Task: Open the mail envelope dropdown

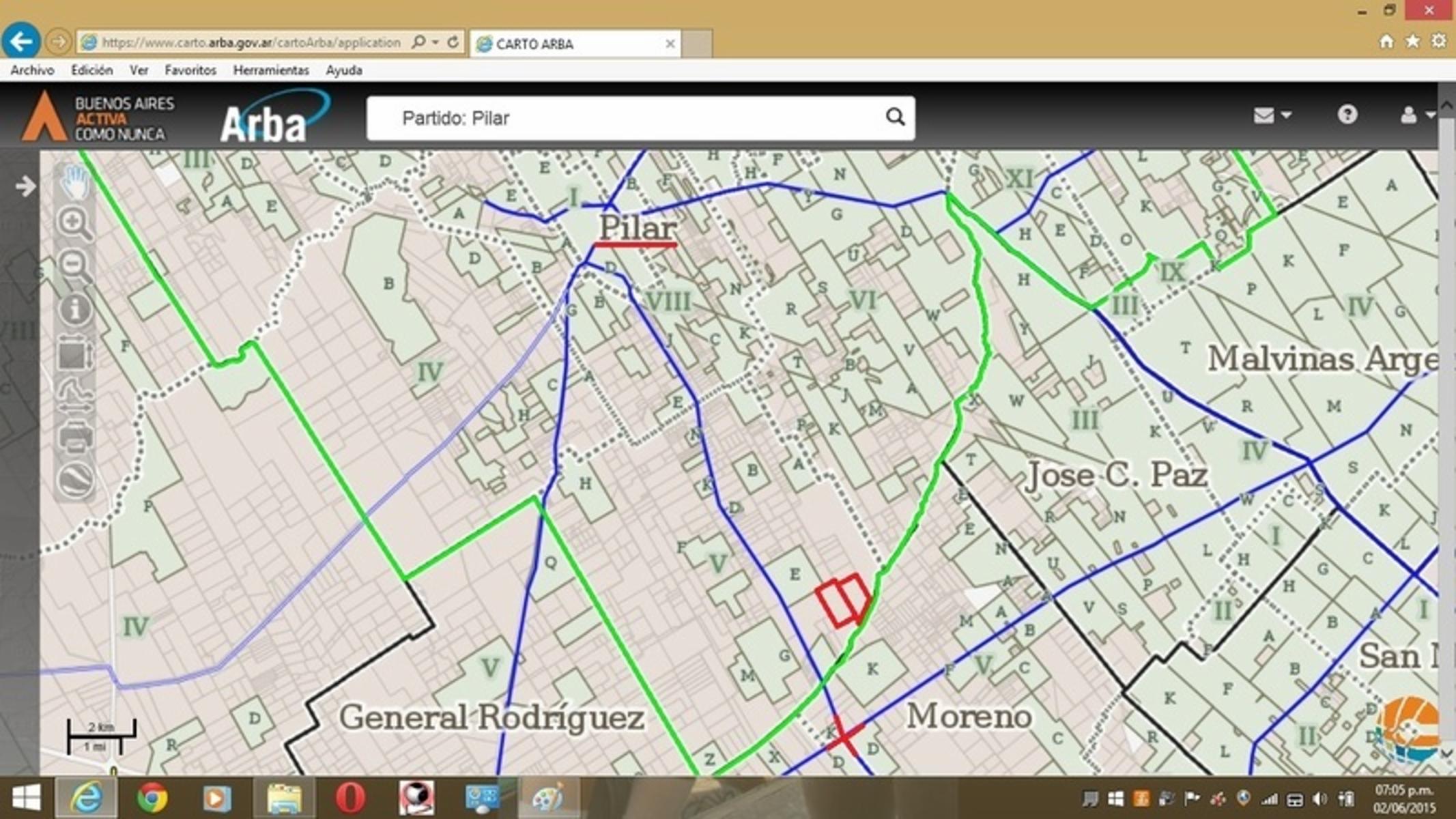Action: [x=1271, y=115]
